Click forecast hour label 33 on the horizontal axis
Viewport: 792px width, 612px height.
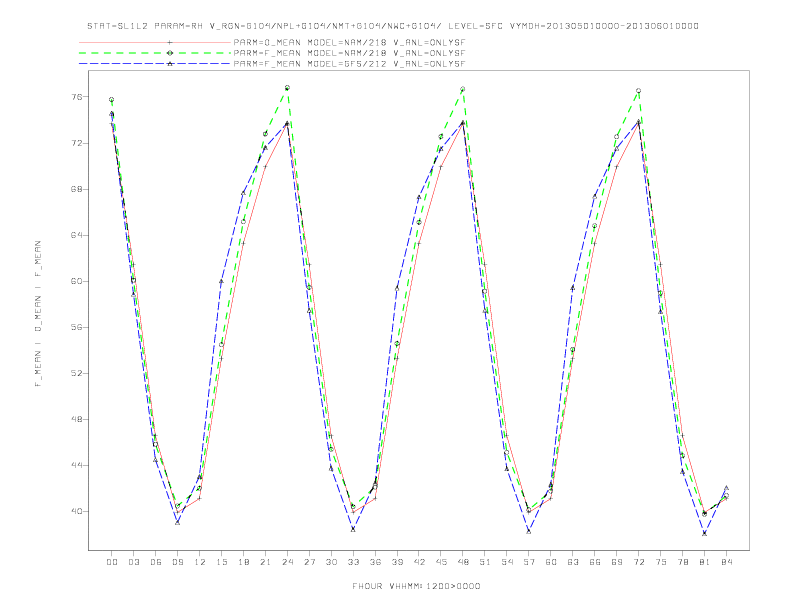353,562
